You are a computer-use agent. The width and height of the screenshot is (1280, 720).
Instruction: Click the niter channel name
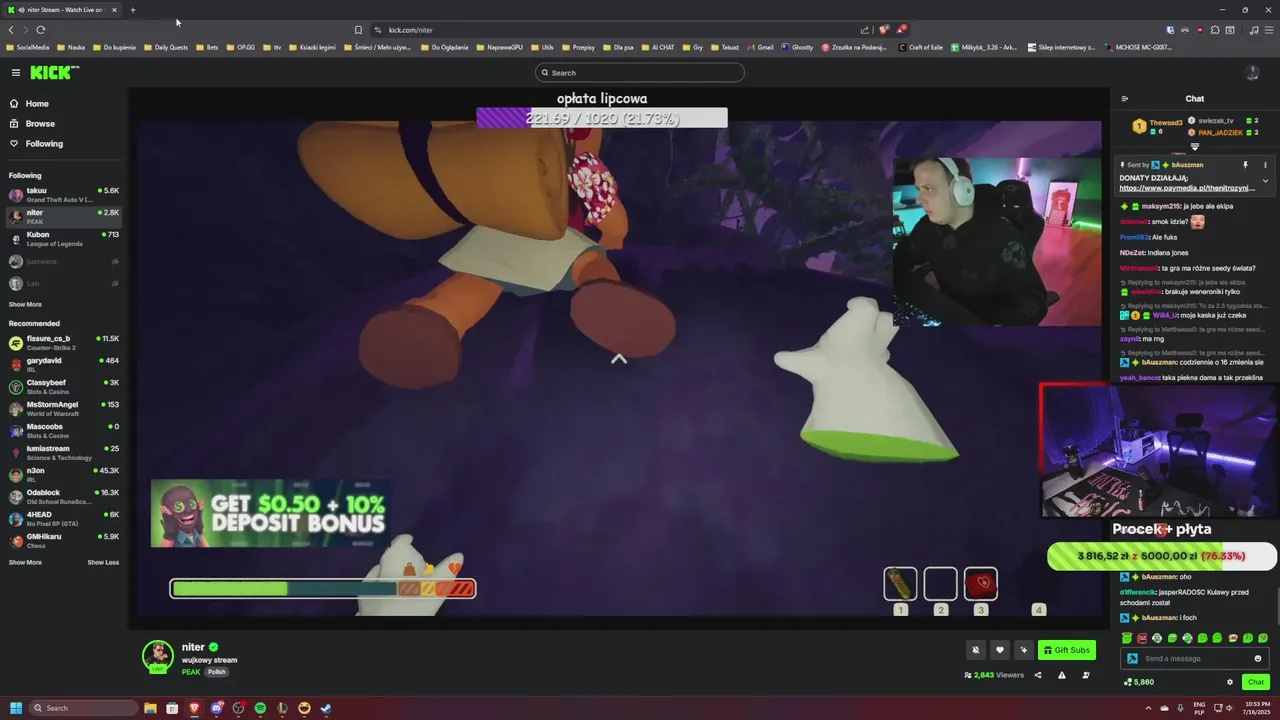(193, 647)
